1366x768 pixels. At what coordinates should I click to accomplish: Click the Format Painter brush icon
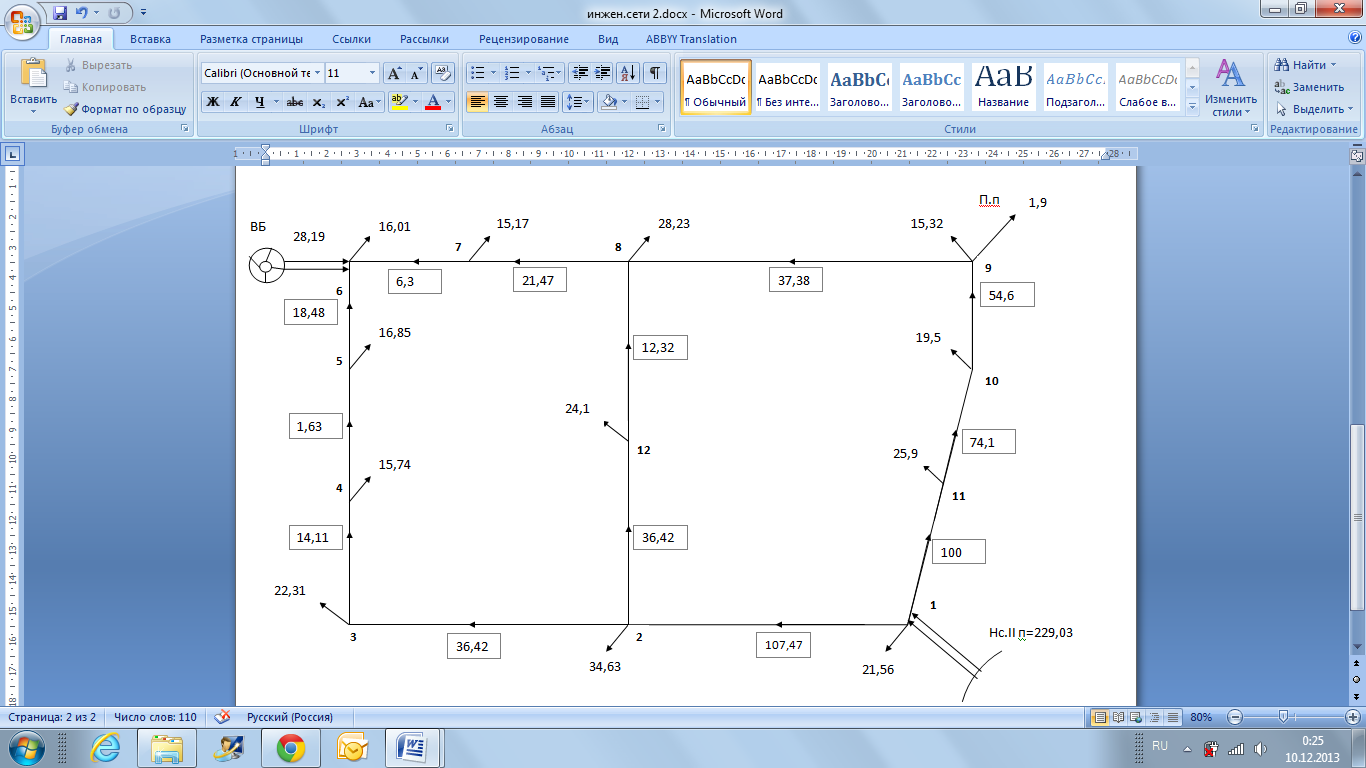72,109
